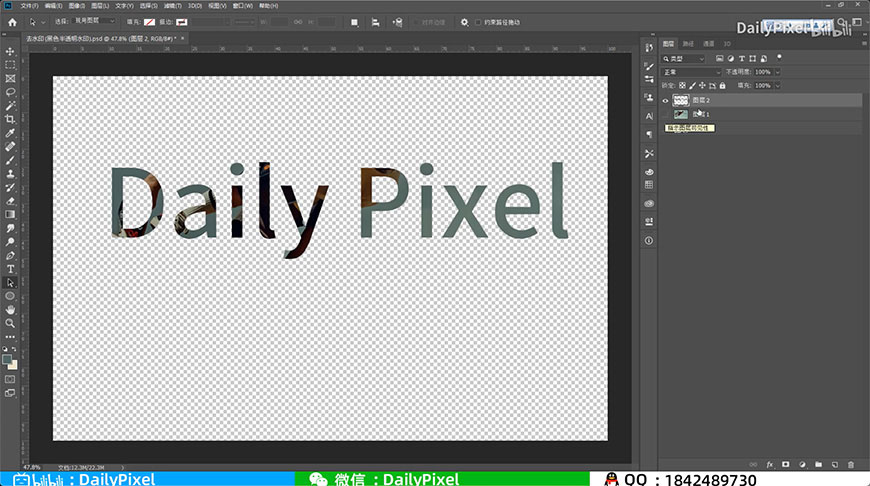Screen dimensions: 870x486
Task: Switch to the 3D panel tab
Action: click(727, 44)
